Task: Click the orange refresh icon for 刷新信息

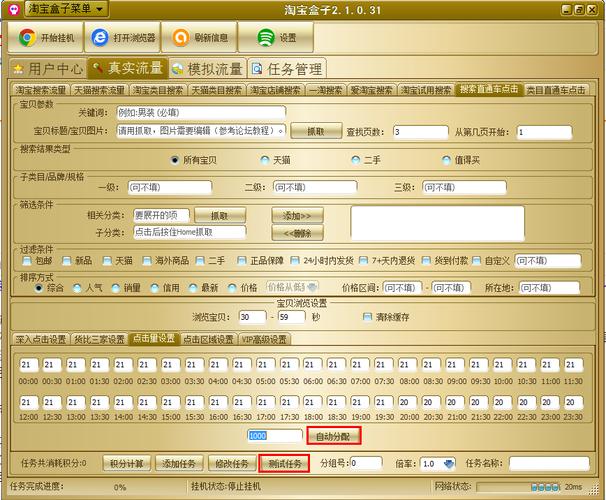Action: pos(180,37)
